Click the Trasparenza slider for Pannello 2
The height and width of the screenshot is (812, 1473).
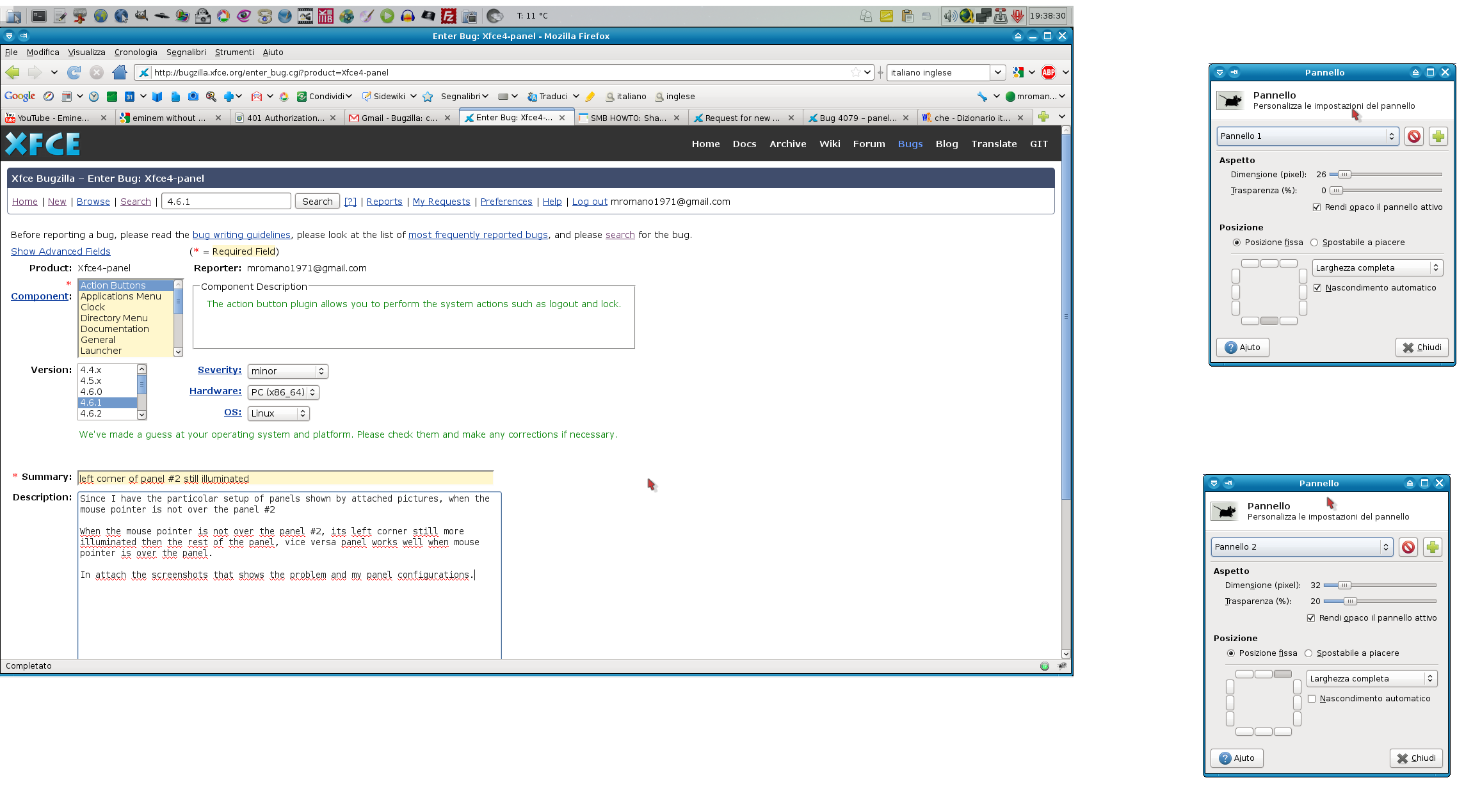1349,601
